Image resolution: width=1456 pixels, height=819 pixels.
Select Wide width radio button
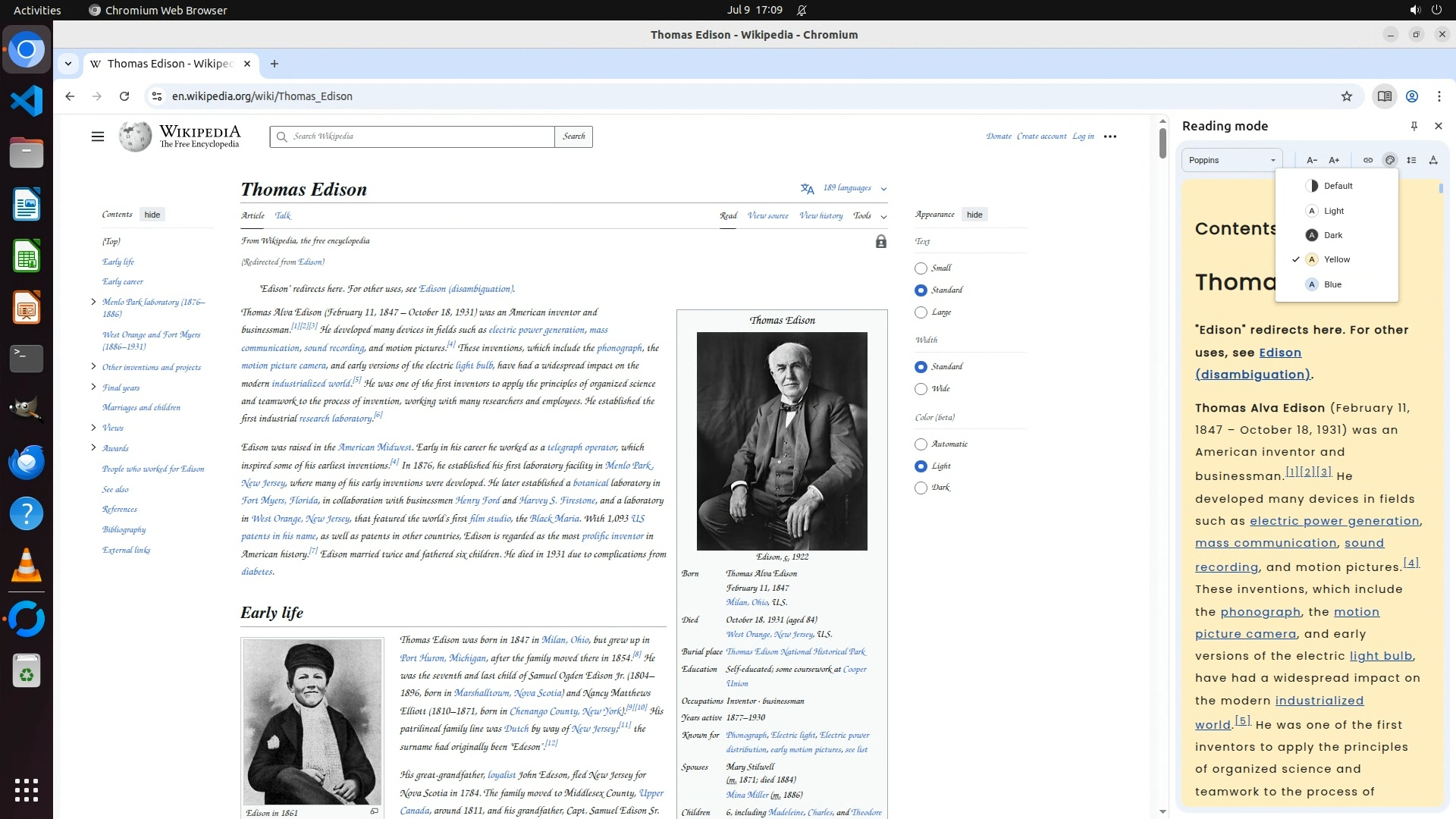point(921,389)
